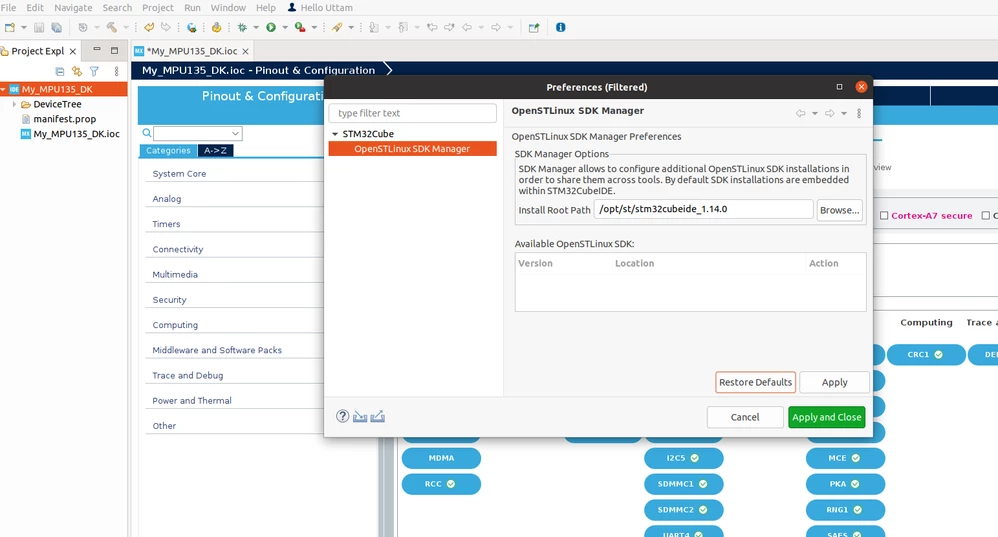Image resolution: width=998 pixels, height=537 pixels.
Task: Minimize the Project Explorer panel
Action: 97,50
